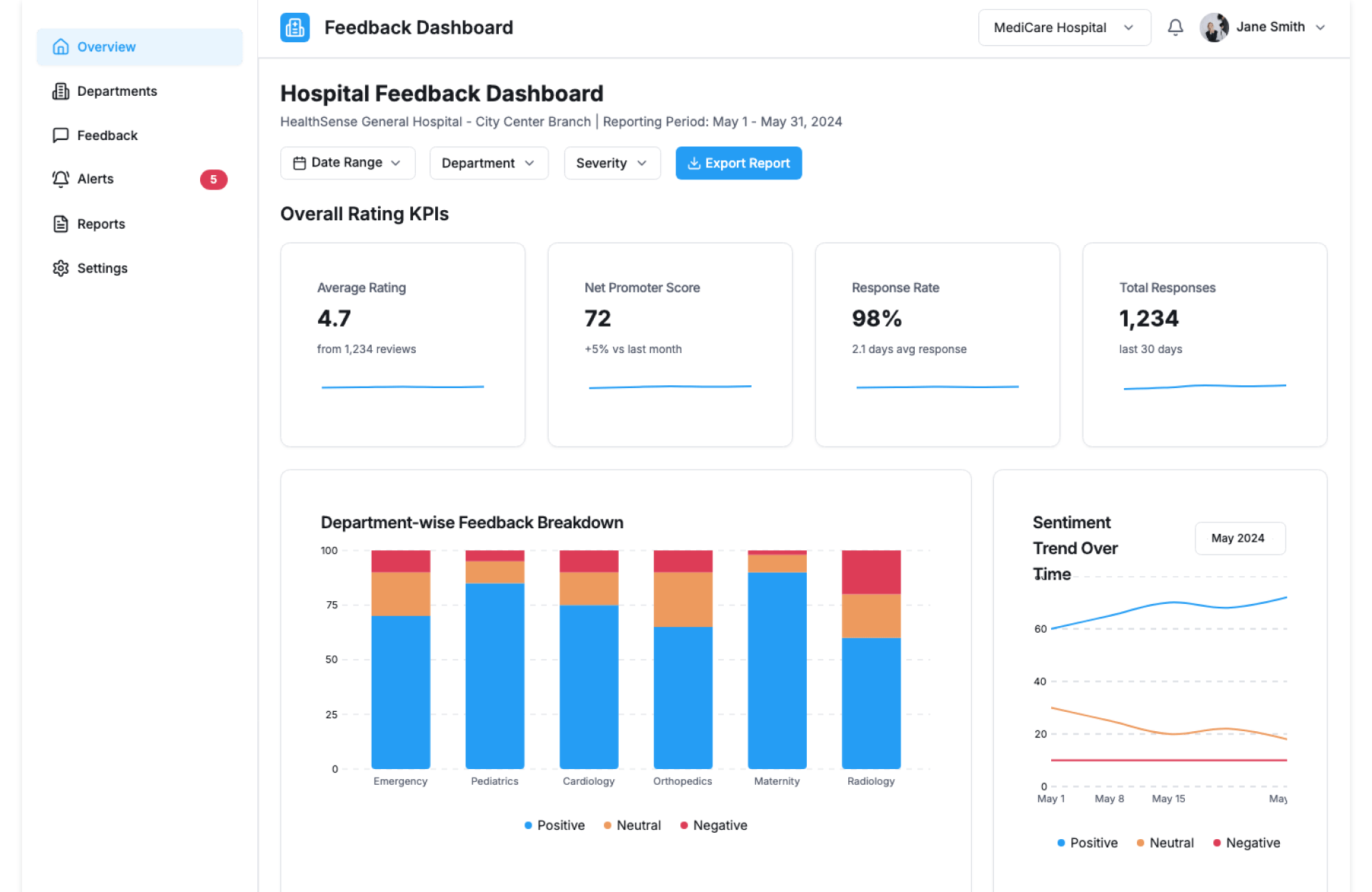This screenshot has width=1372, height=892.
Task: Click Jane Smith's profile avatar
Action: pyautogui.click(x=1213, y=27)
